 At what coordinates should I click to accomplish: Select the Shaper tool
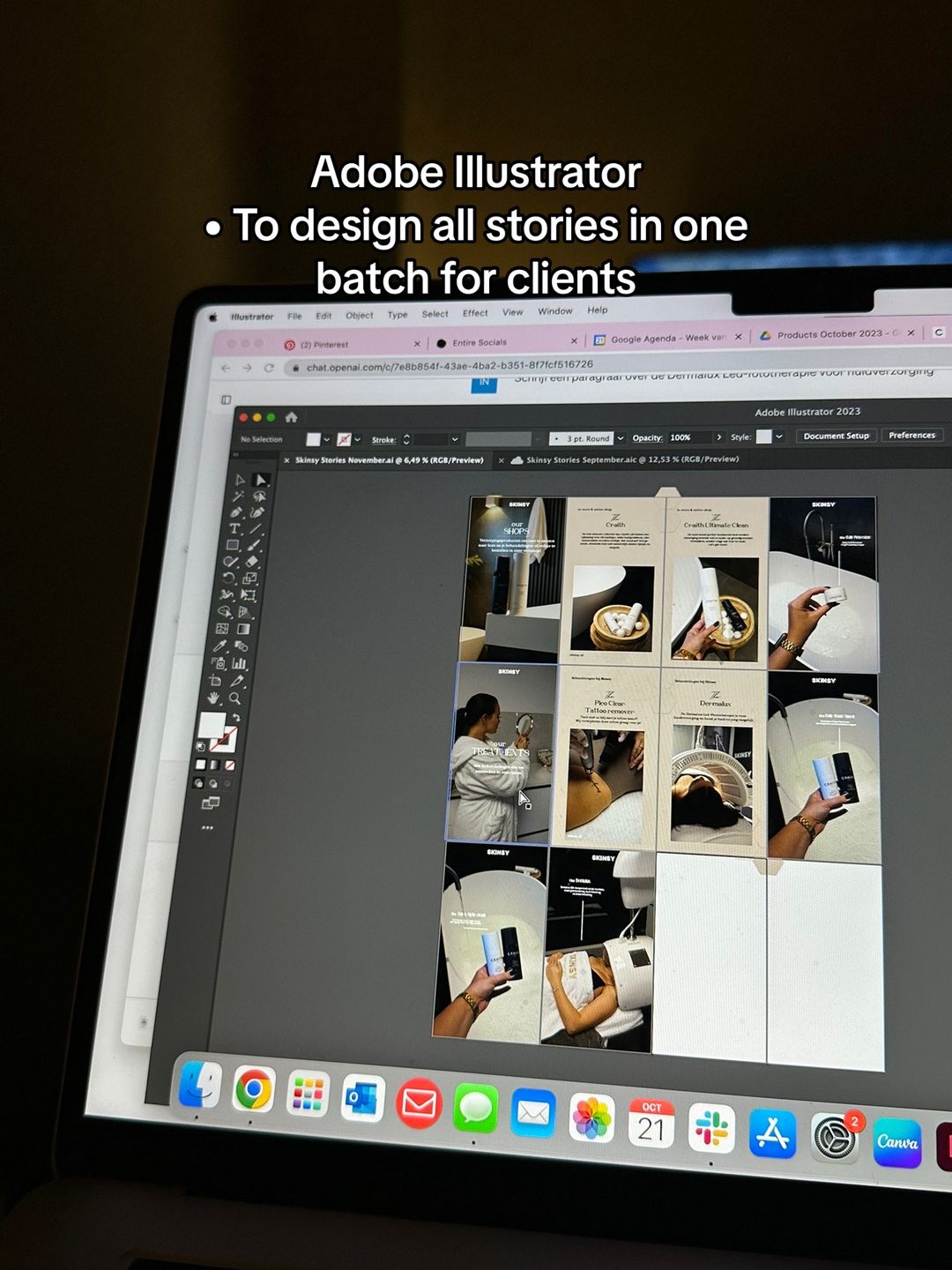pyautogui.click(x=231, y=561)
